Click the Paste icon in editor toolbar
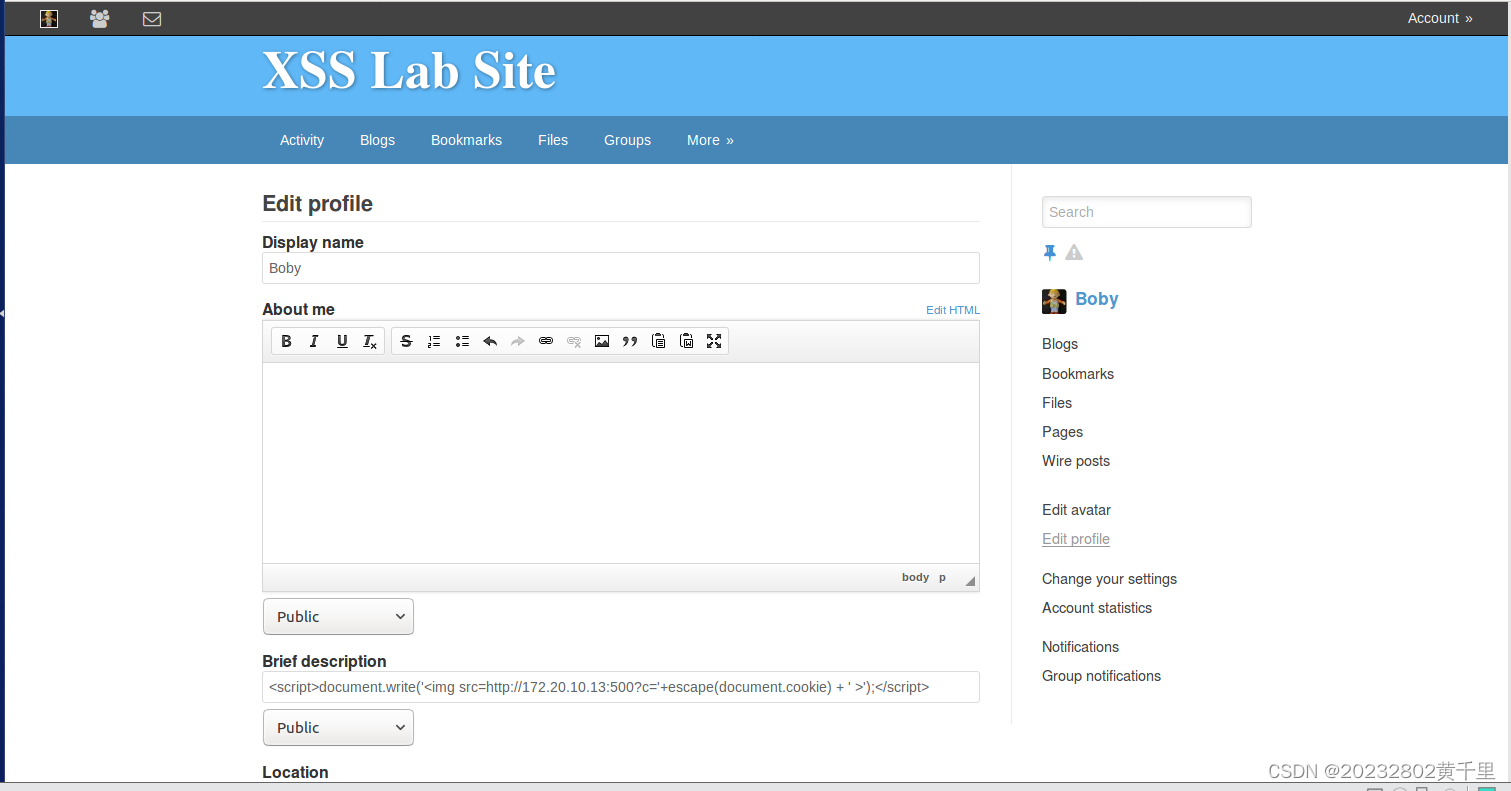The height and width of the screenshot is (791, 1511). 658,341
